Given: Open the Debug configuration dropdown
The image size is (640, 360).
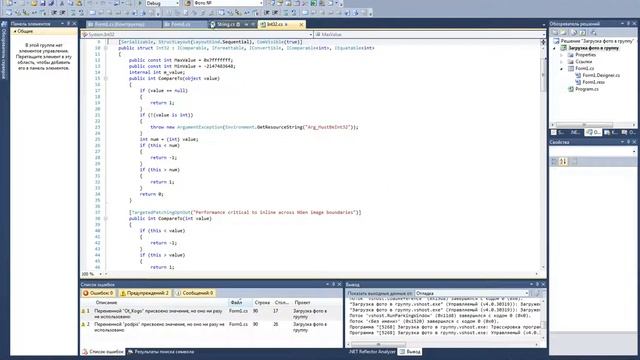Looking at the screenshot, I should (162, 3).
